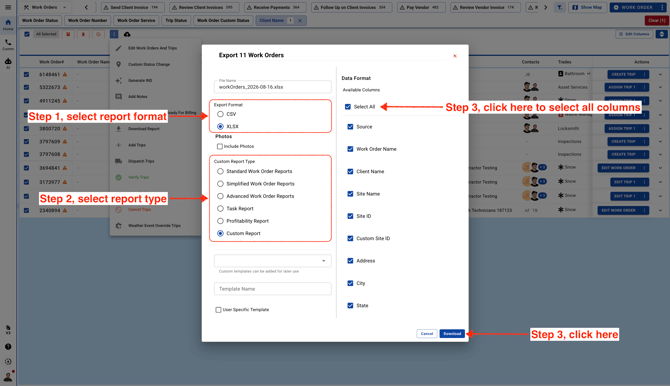Open WORK ORDER button three-dot menu
670x386 pixels.
661,7
